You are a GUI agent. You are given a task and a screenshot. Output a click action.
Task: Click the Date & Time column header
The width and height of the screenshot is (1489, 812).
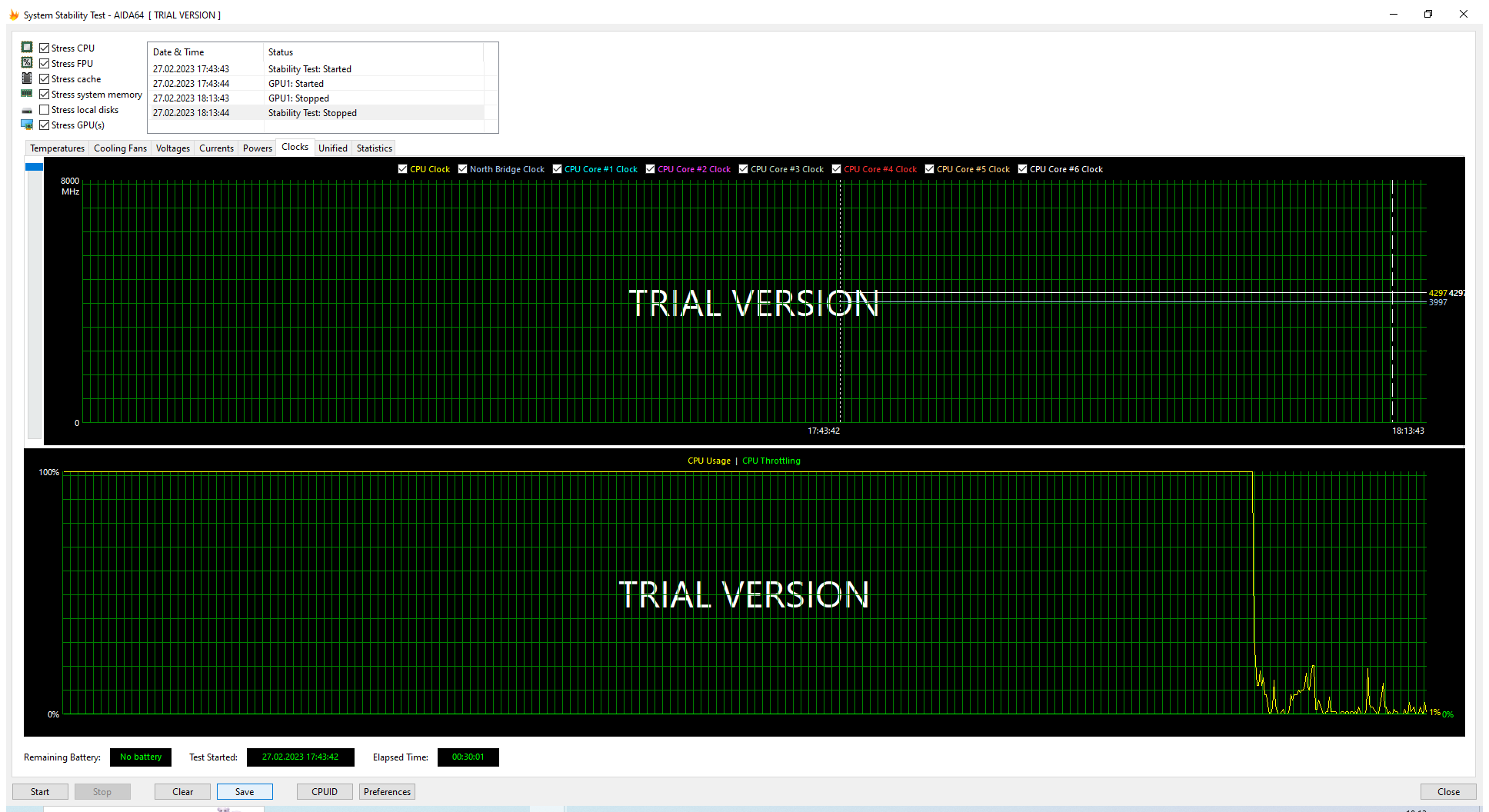205,52
